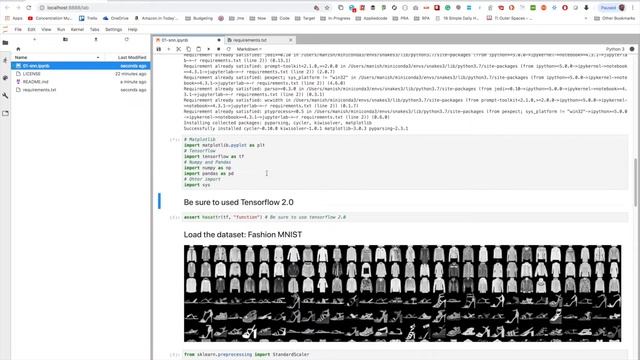Click the Fashion MNIST dataset image

tap(402, 293)
